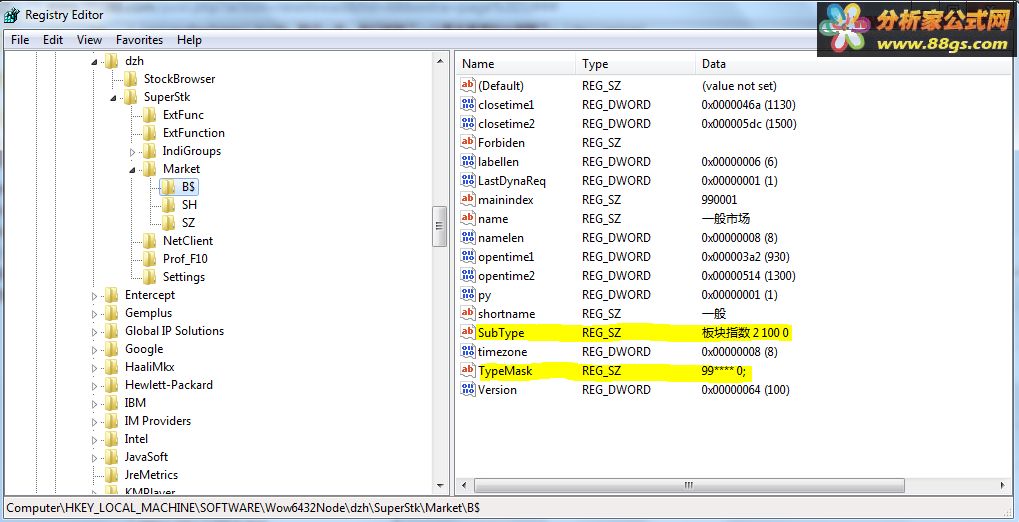
Task: Select the B$ folder icon
Action: pos(168,187)
